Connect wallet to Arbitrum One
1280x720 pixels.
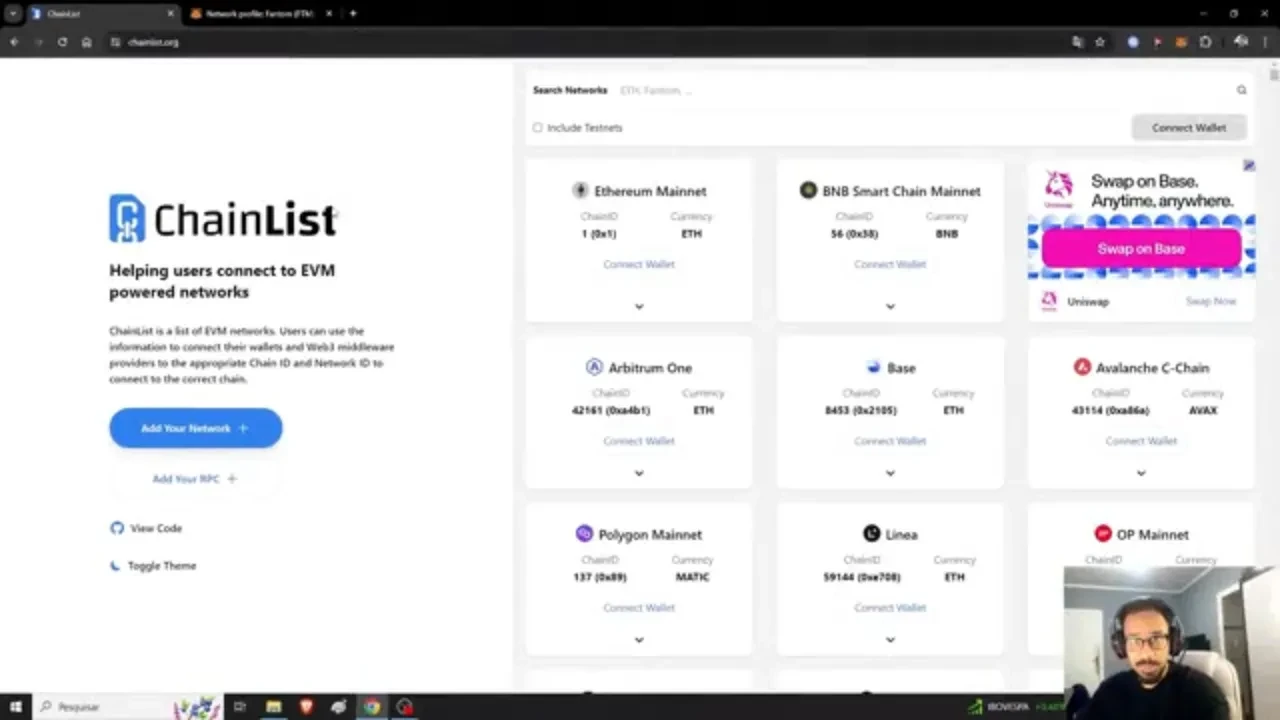tap(639, 441)
